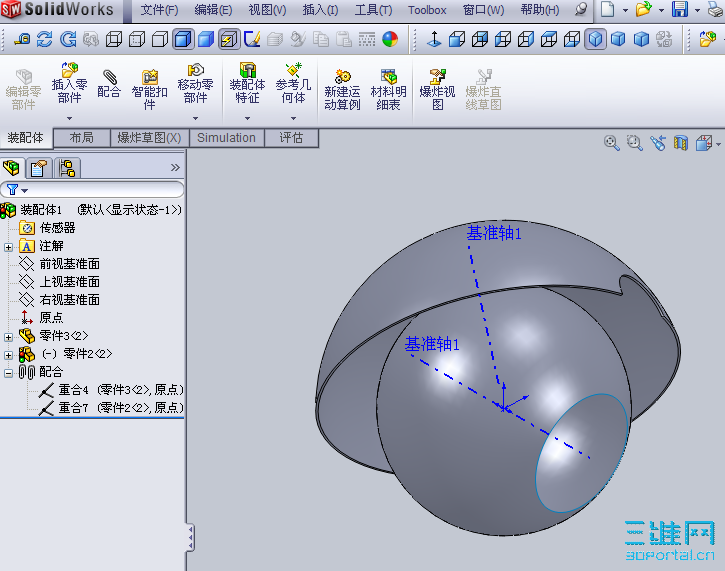
Task: Switch to the 布局 tab
Action: [x=81, y=138]
